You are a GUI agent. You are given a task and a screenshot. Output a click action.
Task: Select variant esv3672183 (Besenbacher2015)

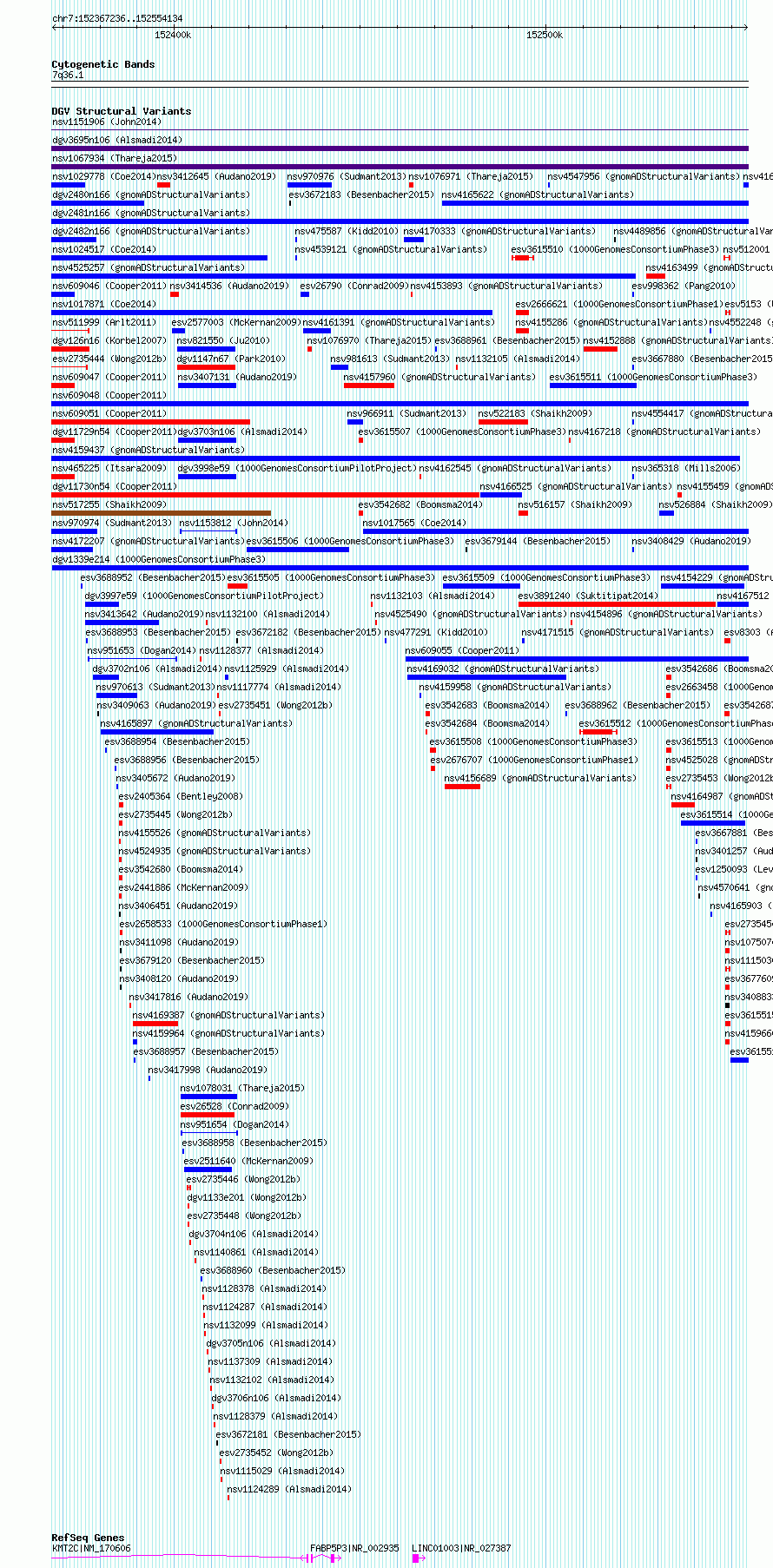[361, 195]
